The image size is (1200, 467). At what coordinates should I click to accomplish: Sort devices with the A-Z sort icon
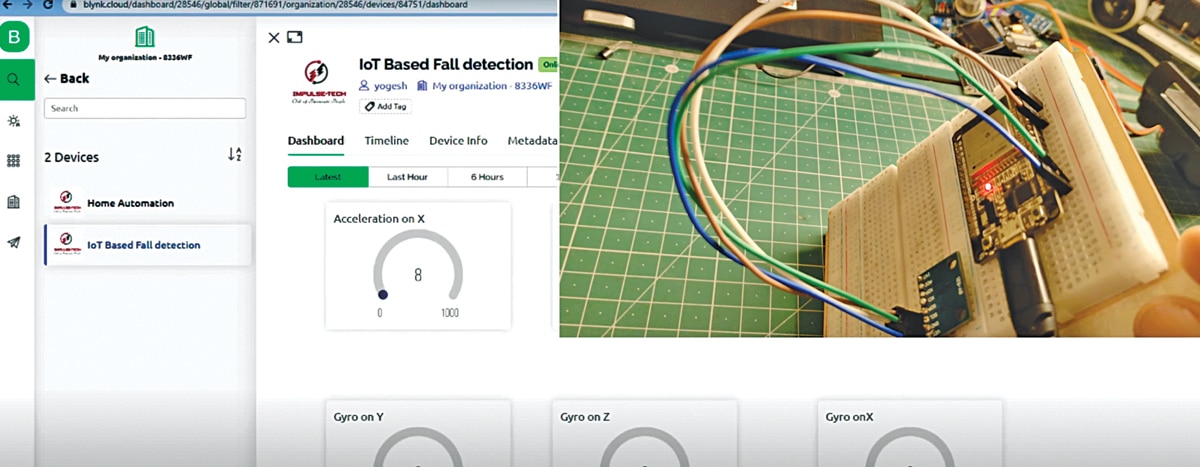point(234,155)
